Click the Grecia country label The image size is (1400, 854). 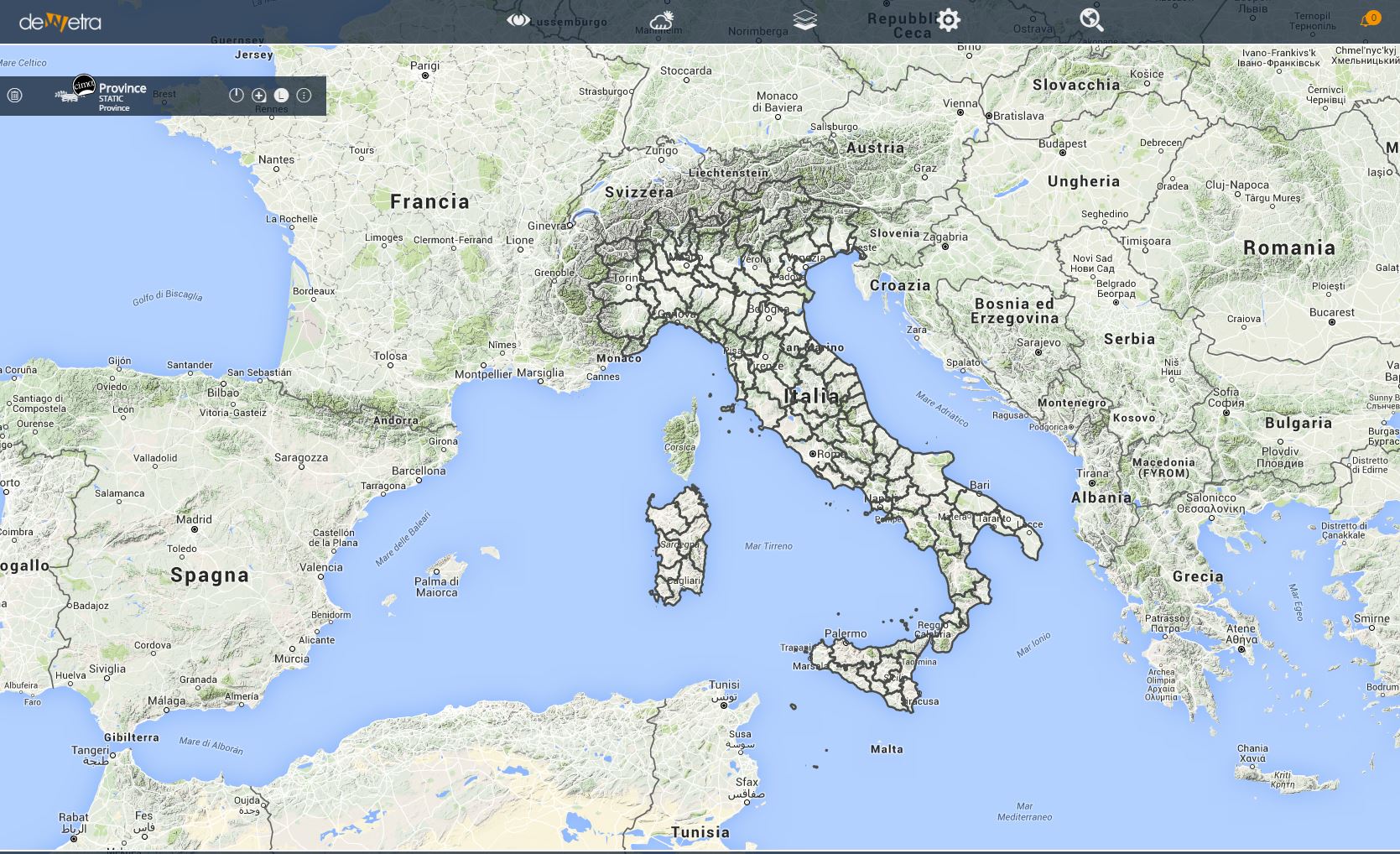(x=1198, y=576)
